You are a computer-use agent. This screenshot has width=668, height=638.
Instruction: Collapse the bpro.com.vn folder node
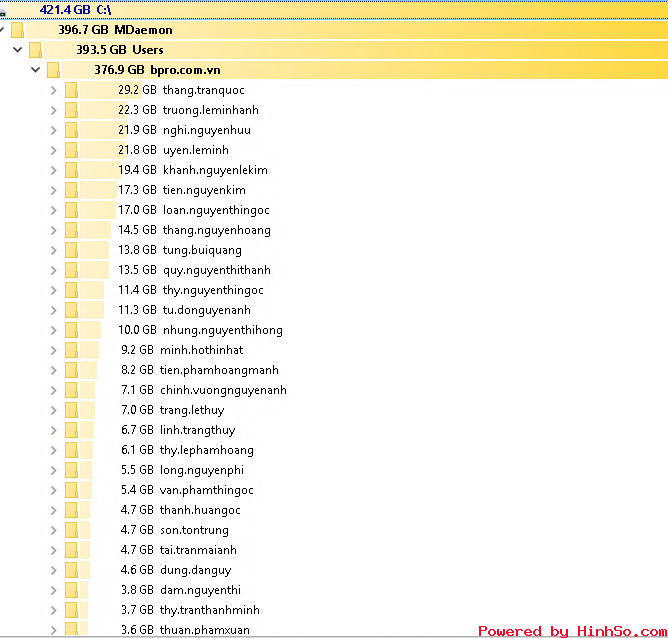click(35, 70)
